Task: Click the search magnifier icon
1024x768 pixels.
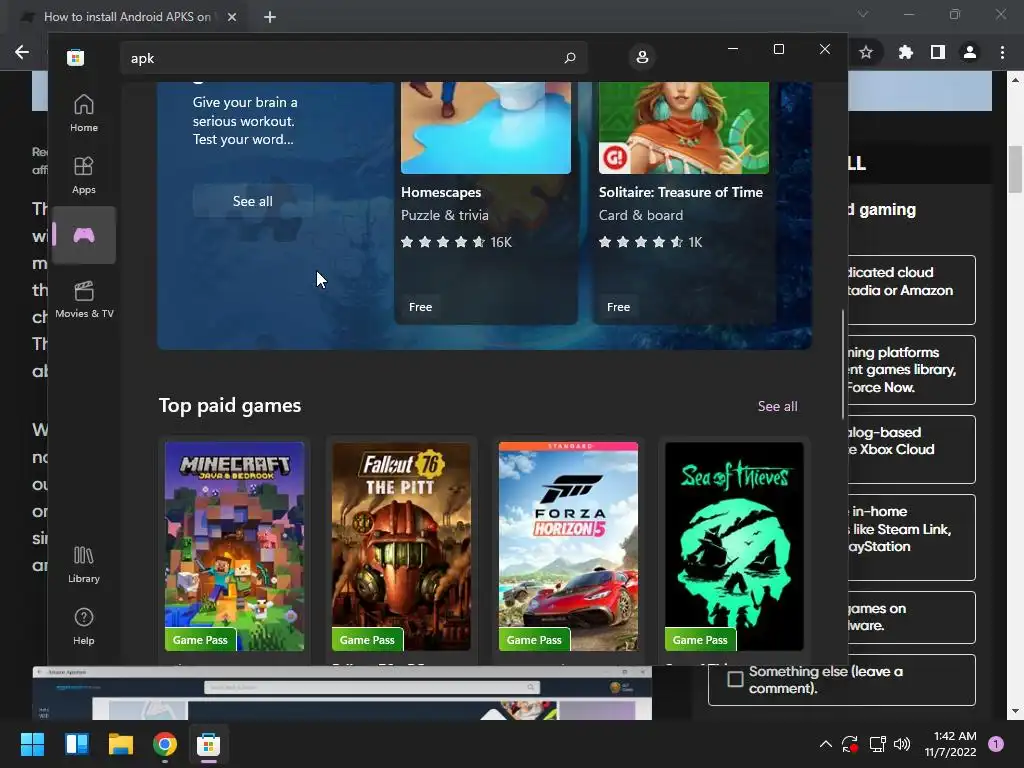Action: tap(569, 58)
